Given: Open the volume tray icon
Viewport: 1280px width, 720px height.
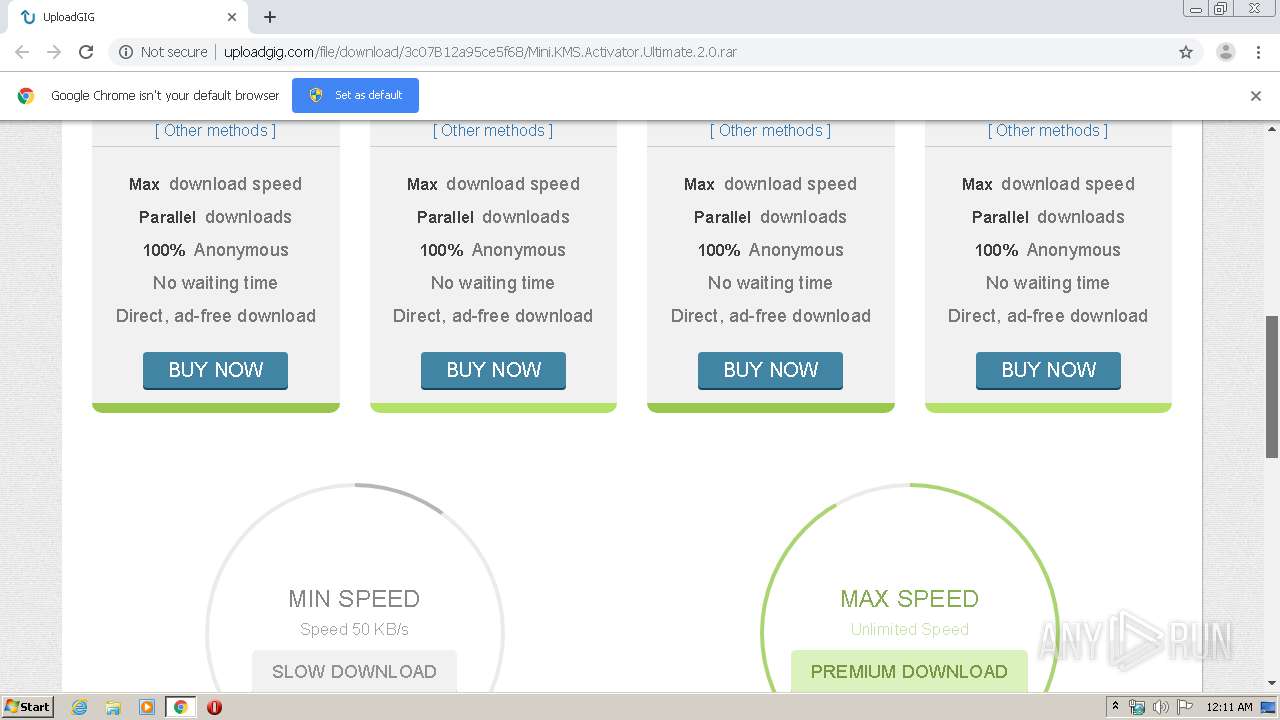Looking at the screenshot, I should (1161, 707).
